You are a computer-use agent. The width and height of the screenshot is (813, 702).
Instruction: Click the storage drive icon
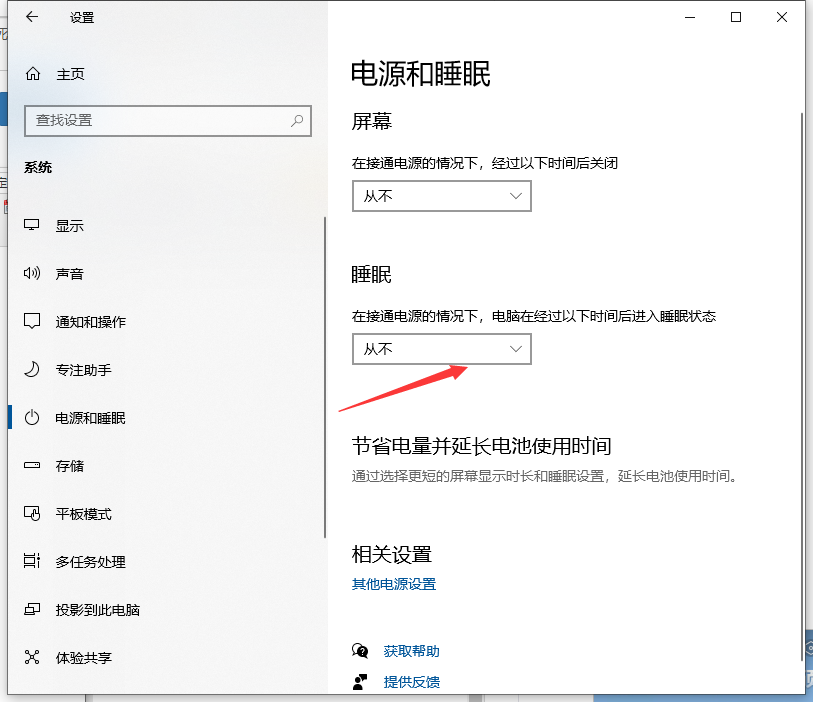[x=32, y=466]
